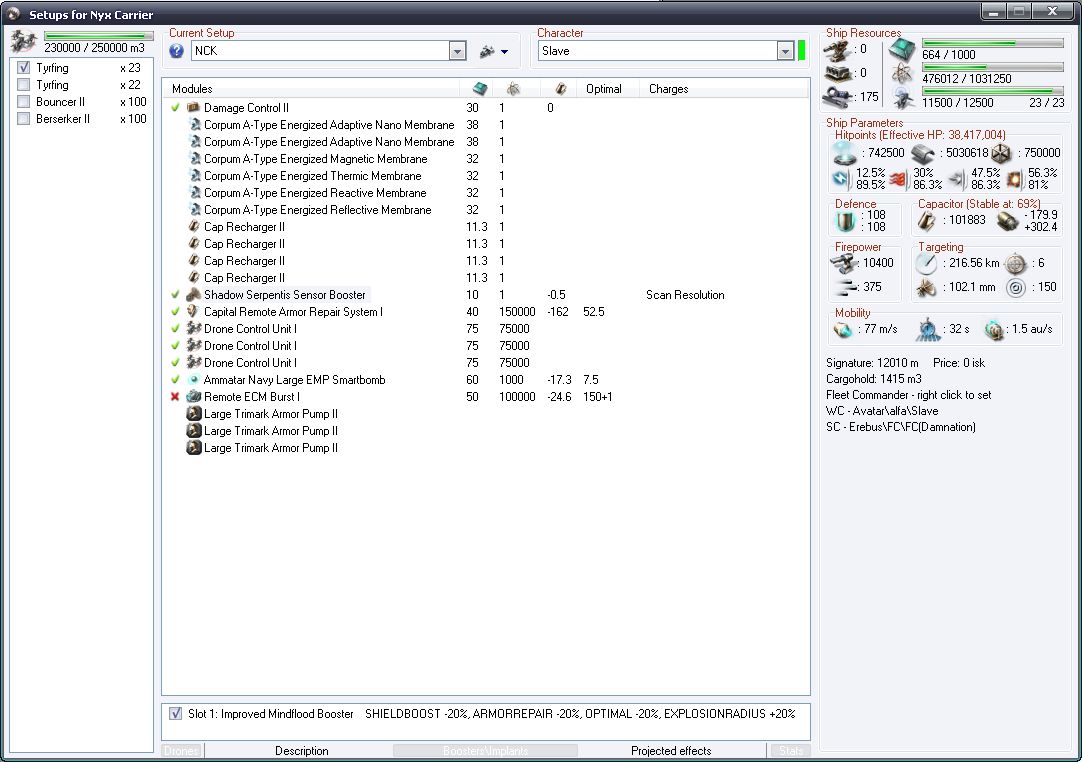
Task: Click the first Cap Recharger II icon
Action: click(x=194, y=226)
